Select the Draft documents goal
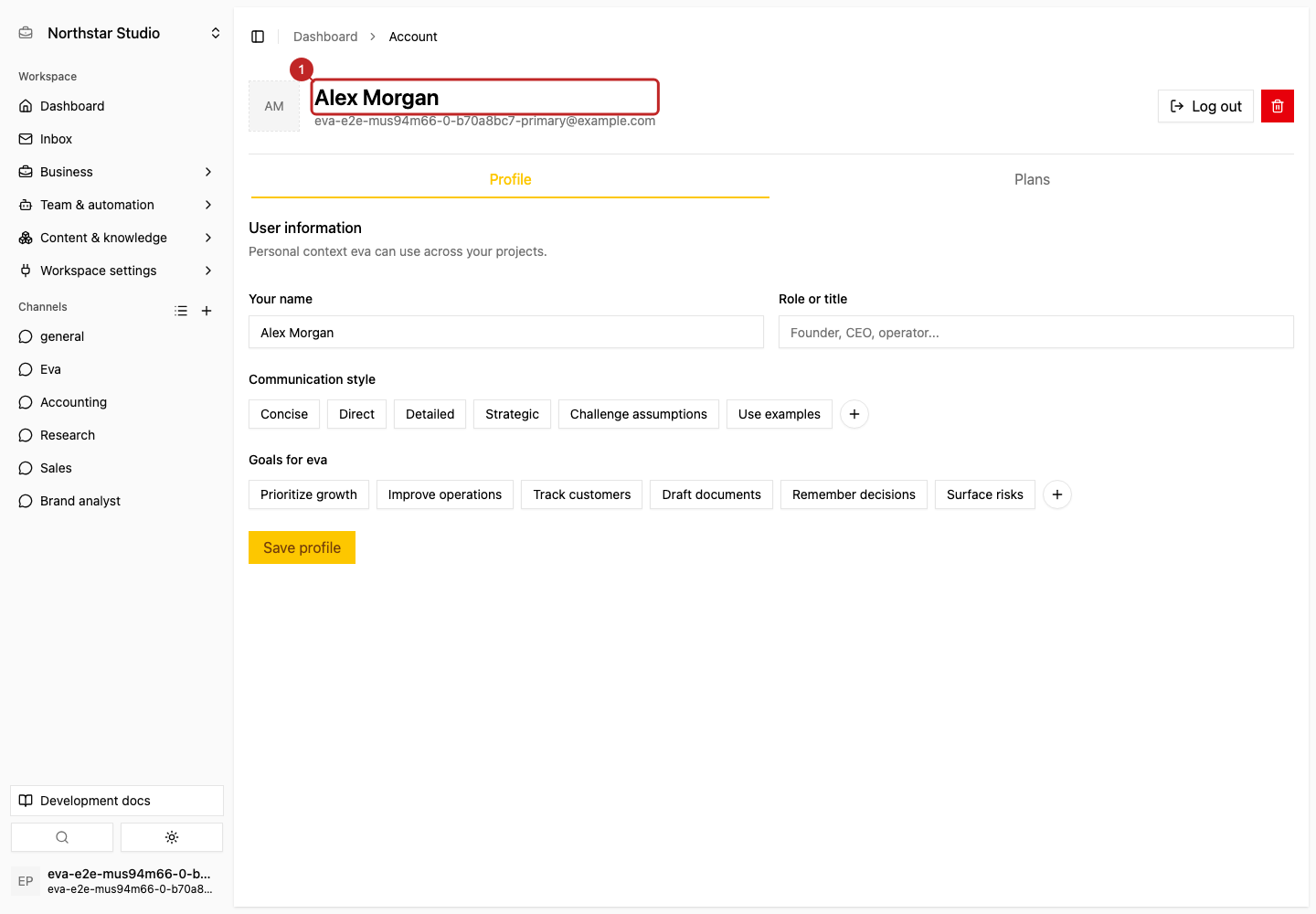 point(712,494)
